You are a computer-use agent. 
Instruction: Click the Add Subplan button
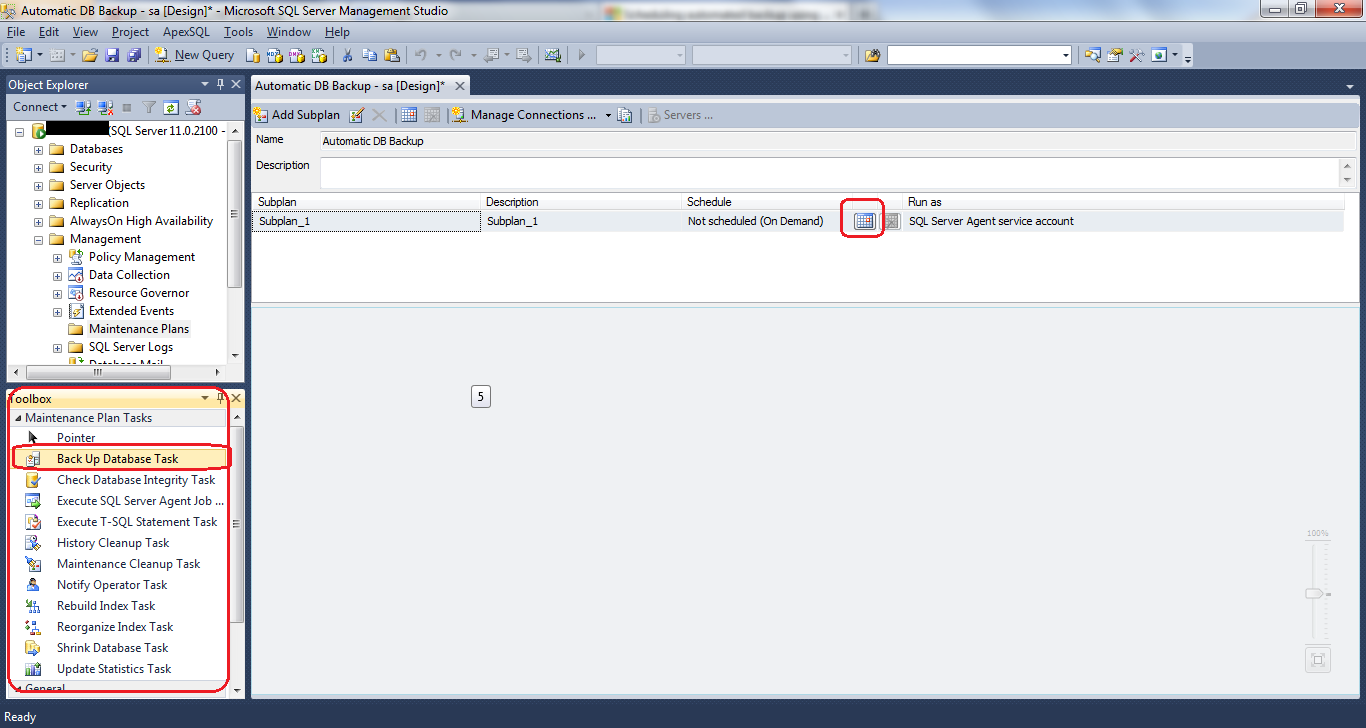click(x=296, y=115)
